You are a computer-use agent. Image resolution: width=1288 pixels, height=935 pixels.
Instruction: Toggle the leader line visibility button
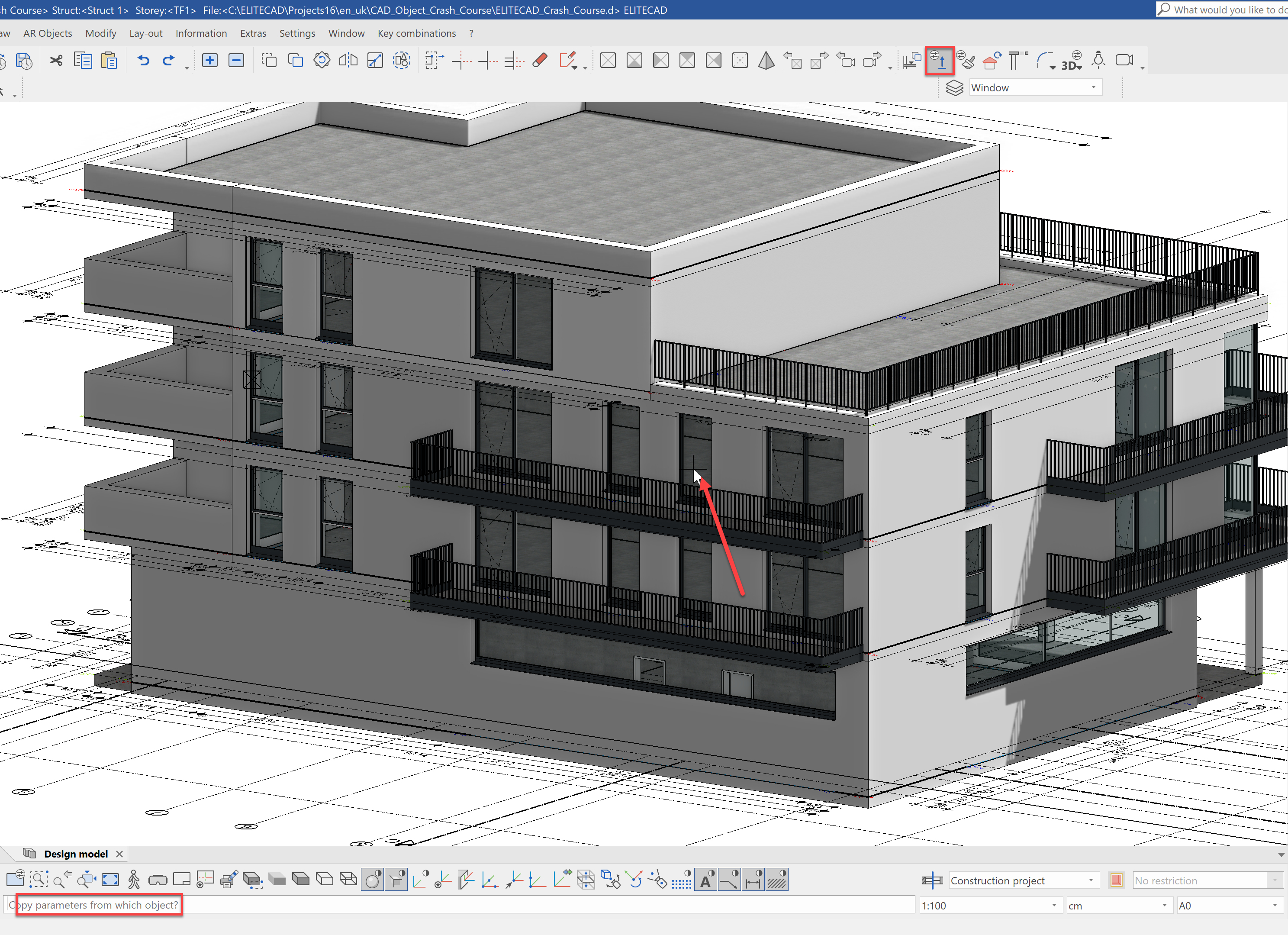click(x=729, y=880)
